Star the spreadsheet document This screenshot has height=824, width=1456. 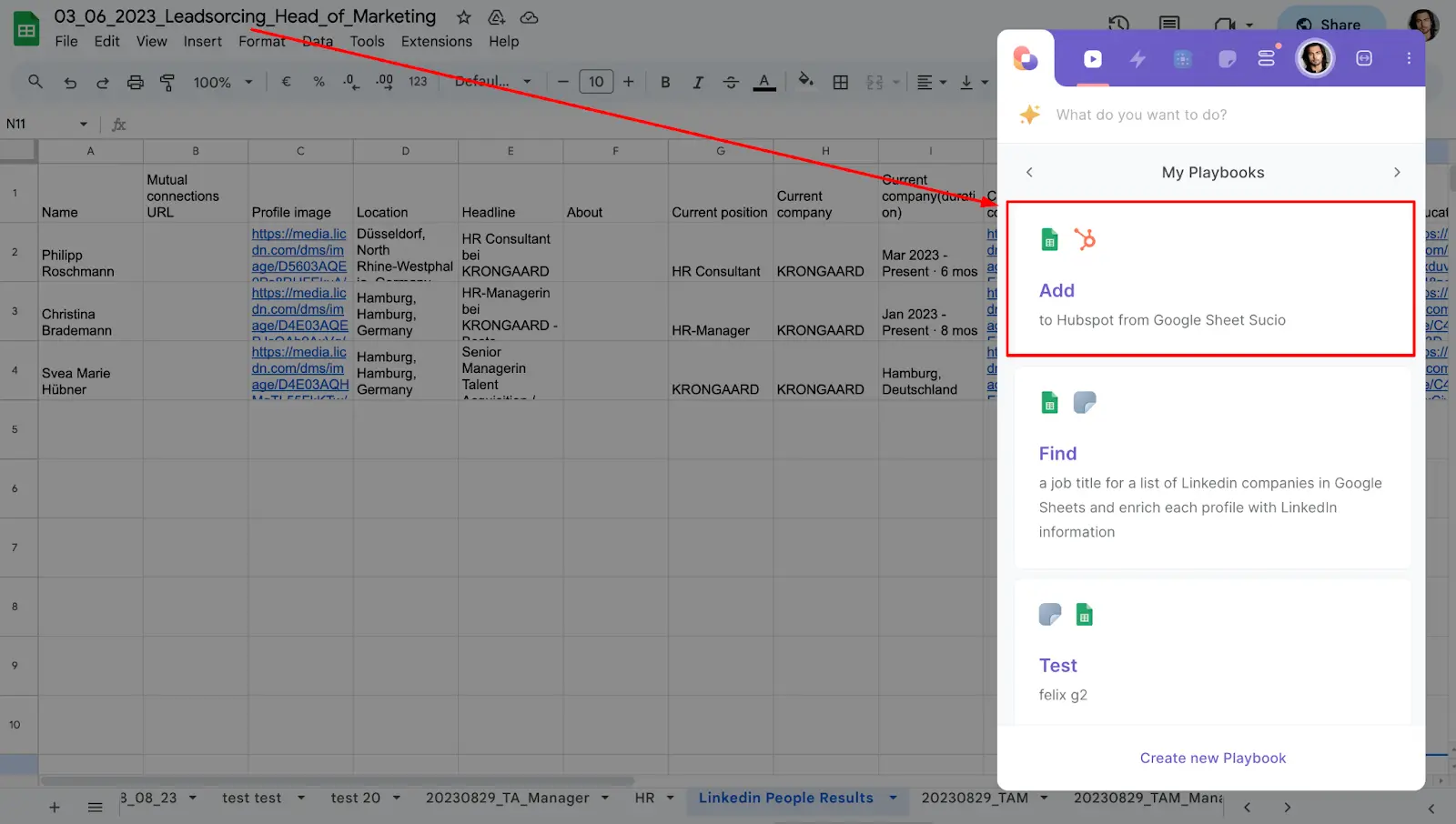click(x=463, y=17)
